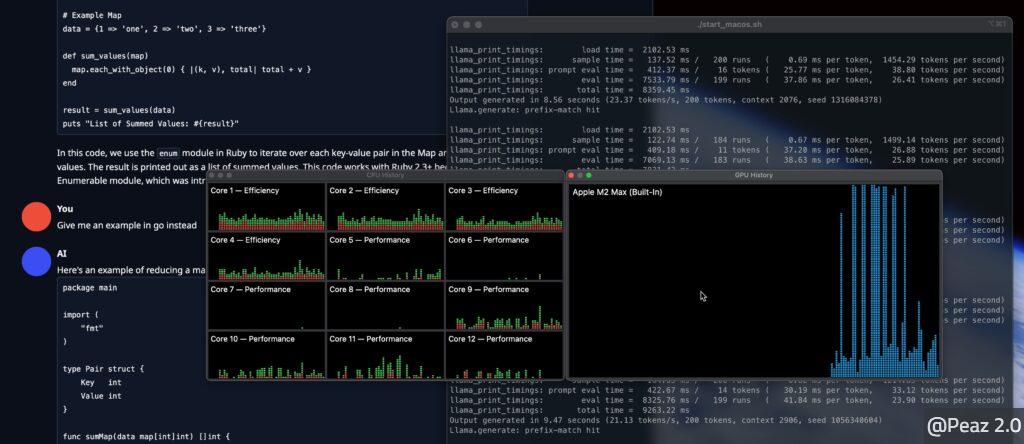The height and width of the screenshot is (444, 1024).
Task: Select the Core 5 Performance graph
Action: 385,257
